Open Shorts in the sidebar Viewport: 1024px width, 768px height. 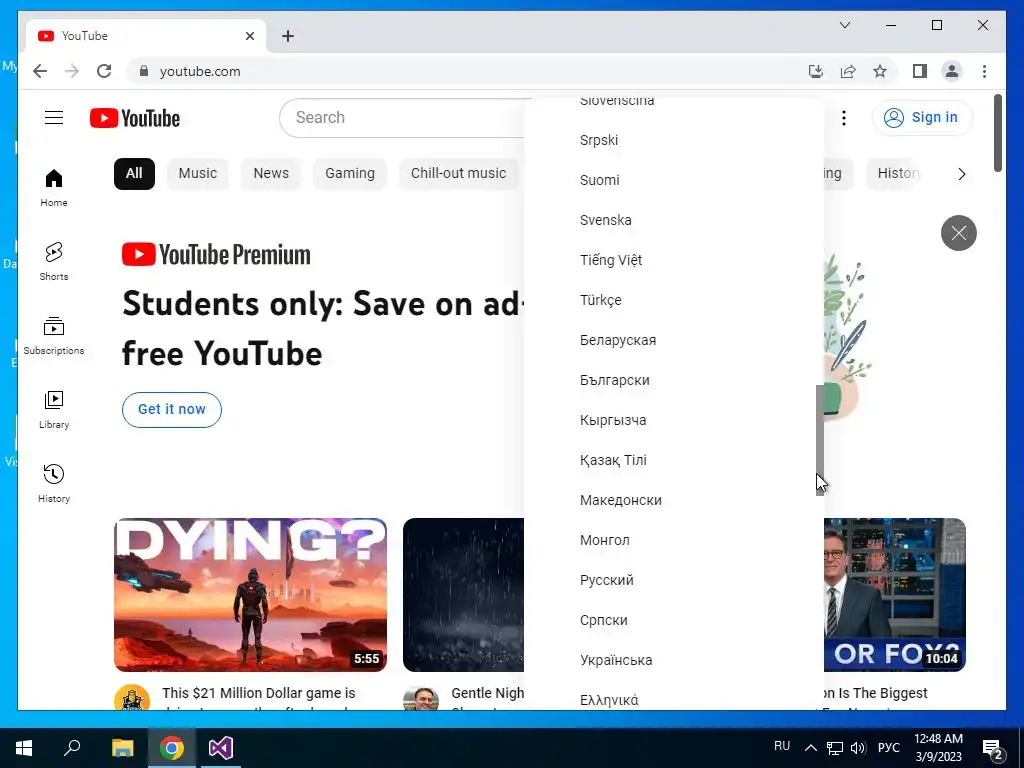pos(54,262)
